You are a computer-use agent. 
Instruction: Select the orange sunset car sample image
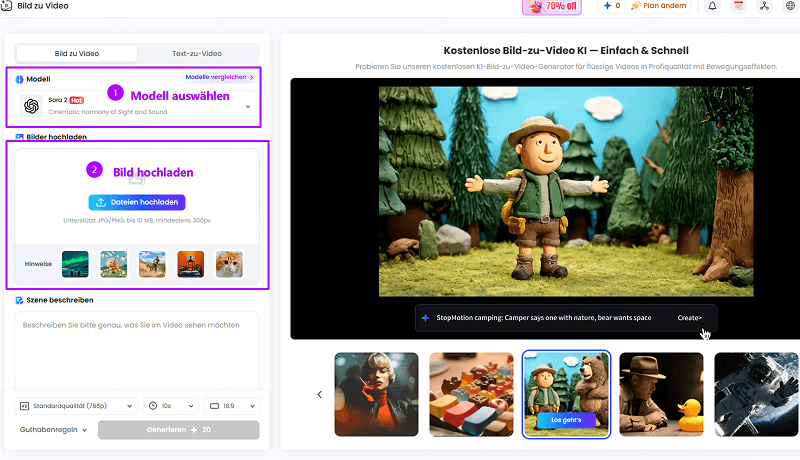pos(191,264)
